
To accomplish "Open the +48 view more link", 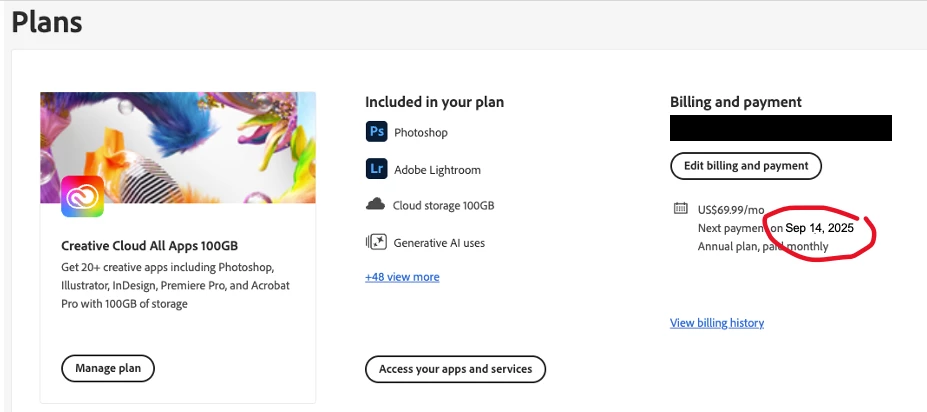I will point(402,277).
